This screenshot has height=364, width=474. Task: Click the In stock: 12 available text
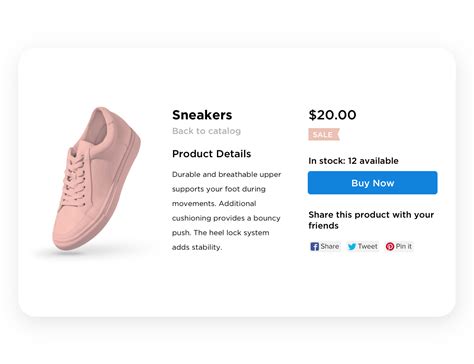pos(353,161)
